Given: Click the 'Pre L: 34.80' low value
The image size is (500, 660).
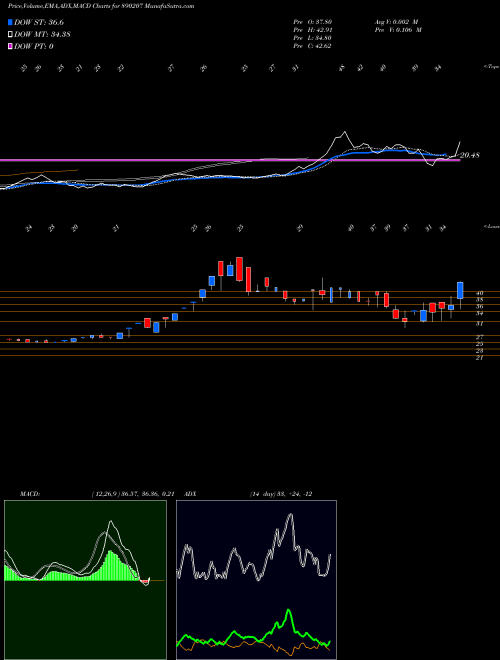Looking at the screenshot, I should click(x=312, y=38).
